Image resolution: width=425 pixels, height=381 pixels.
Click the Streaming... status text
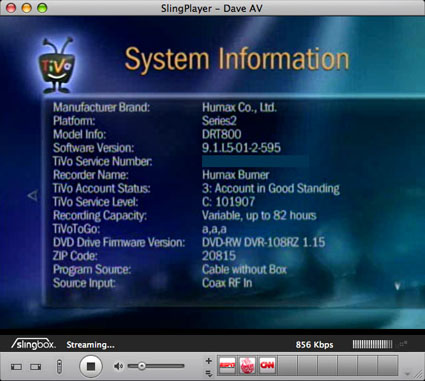click(x=90, y=345)
